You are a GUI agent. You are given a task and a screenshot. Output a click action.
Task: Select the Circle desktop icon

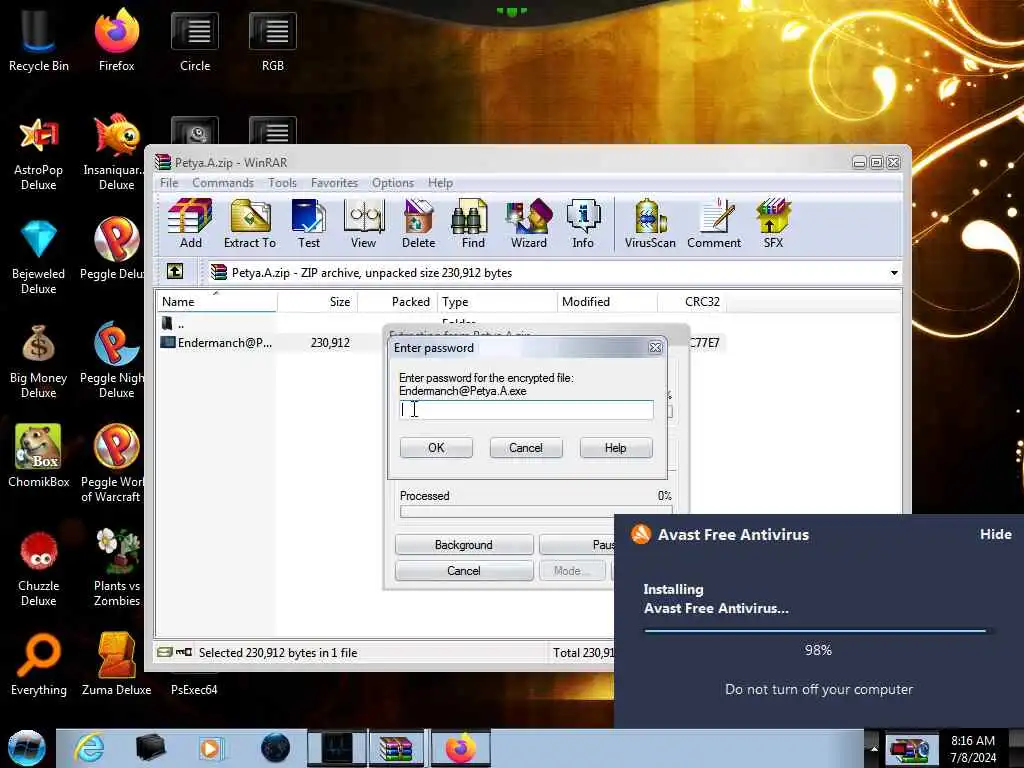point(195,40)
